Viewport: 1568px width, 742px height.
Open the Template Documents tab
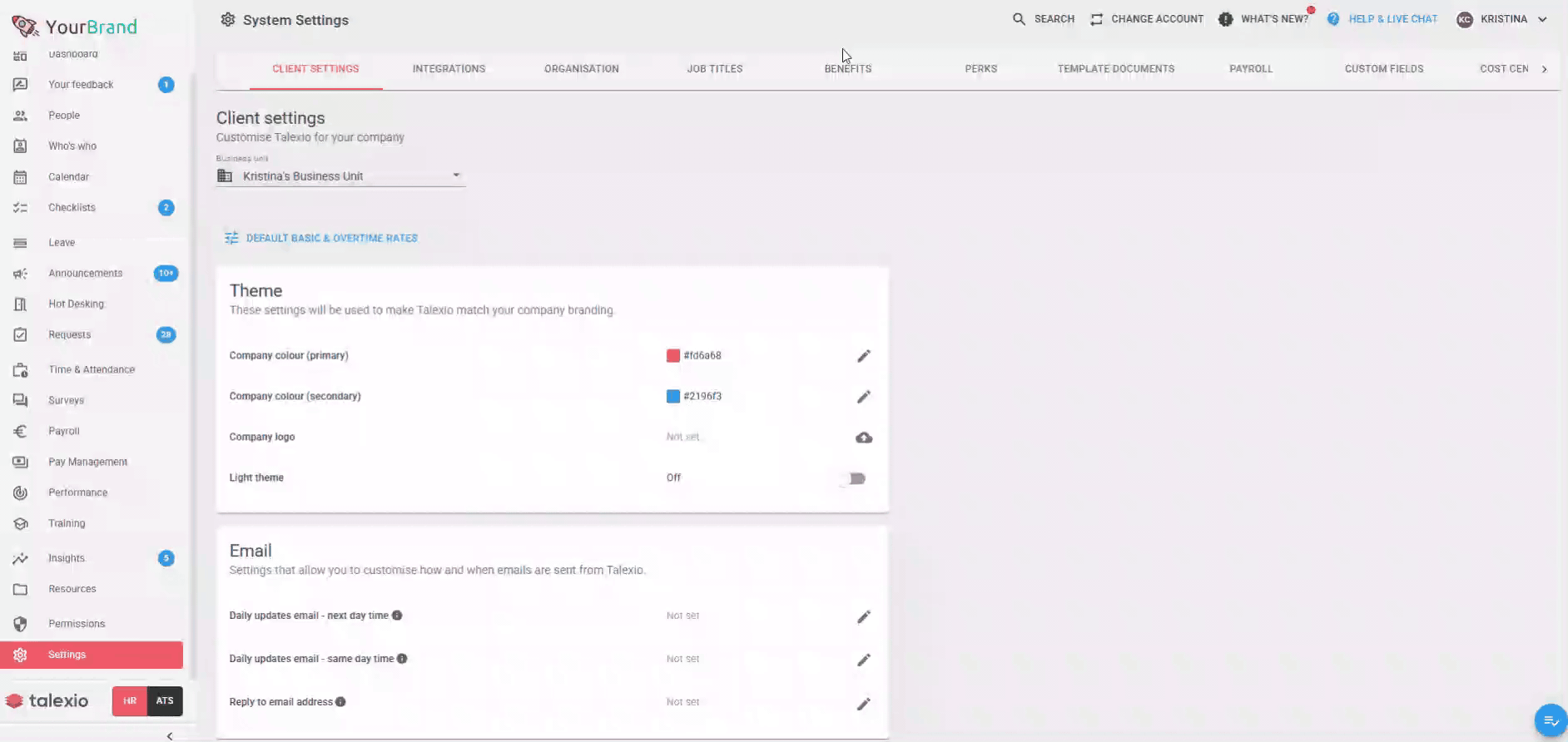pos(1116,69)
